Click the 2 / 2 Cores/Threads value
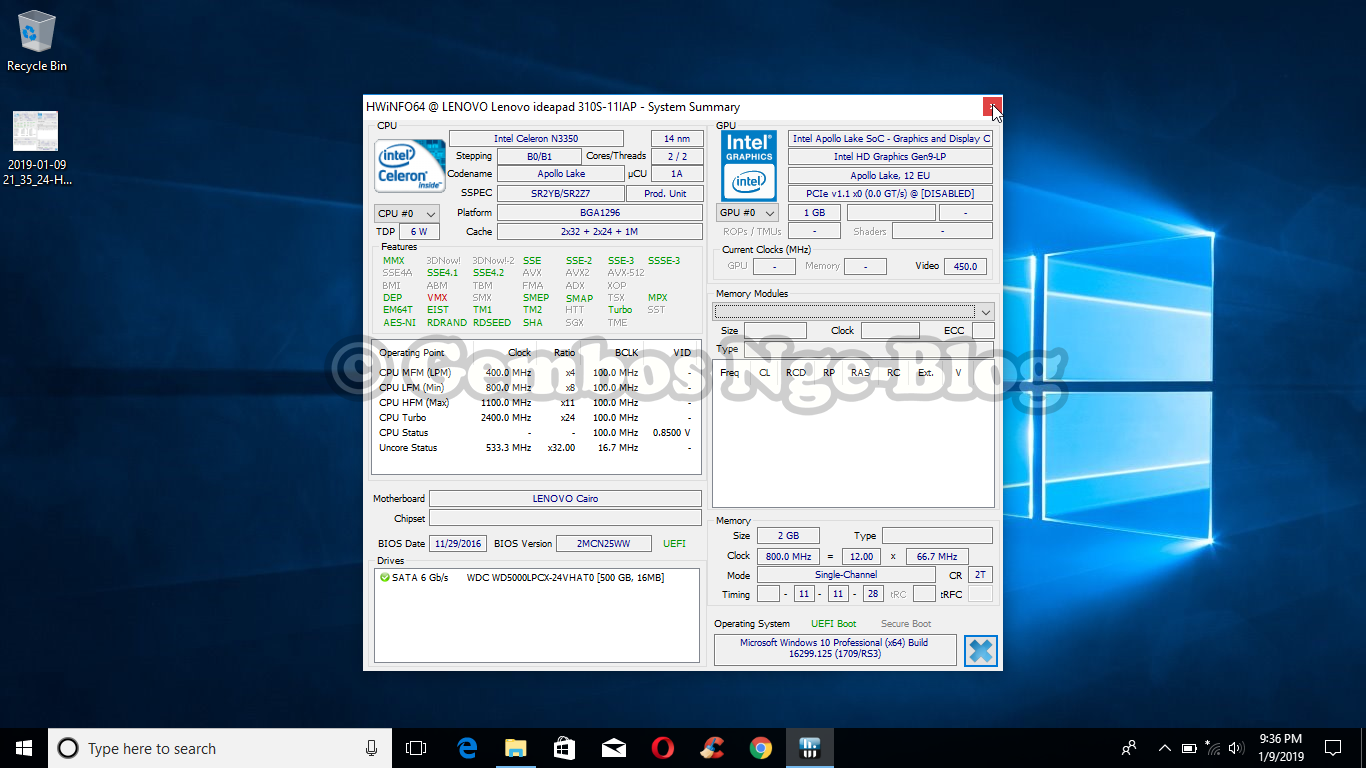1366x768 pixels. (677, 156)
